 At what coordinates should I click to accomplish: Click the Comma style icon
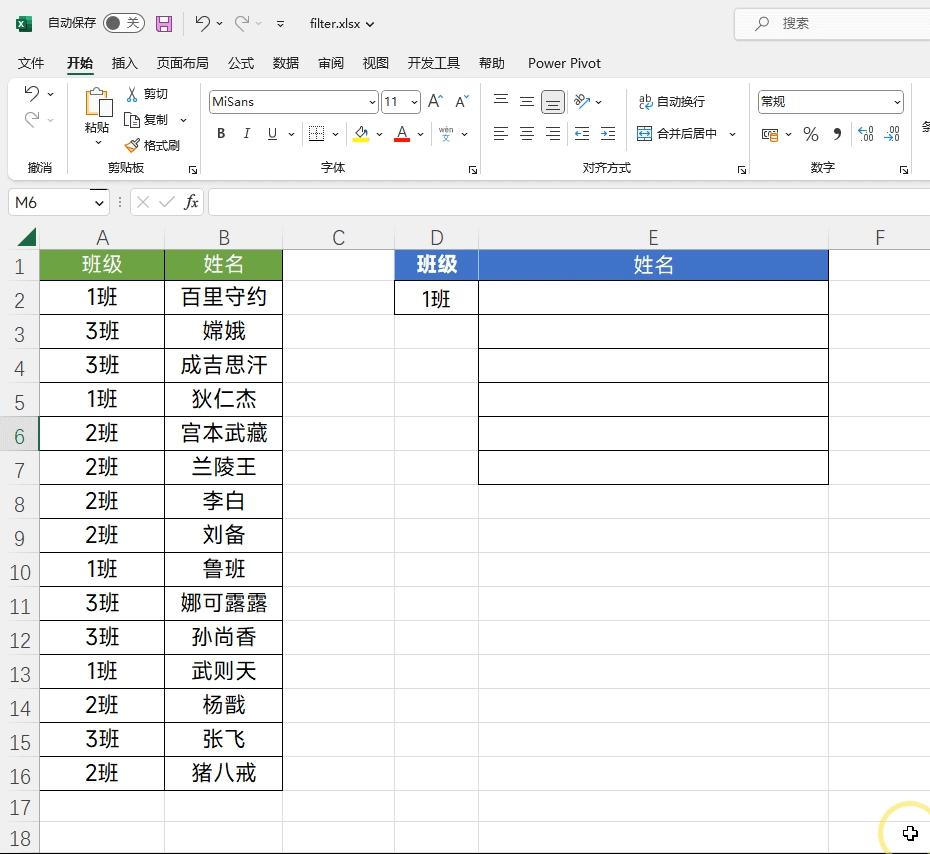click(x=837, y=133)
